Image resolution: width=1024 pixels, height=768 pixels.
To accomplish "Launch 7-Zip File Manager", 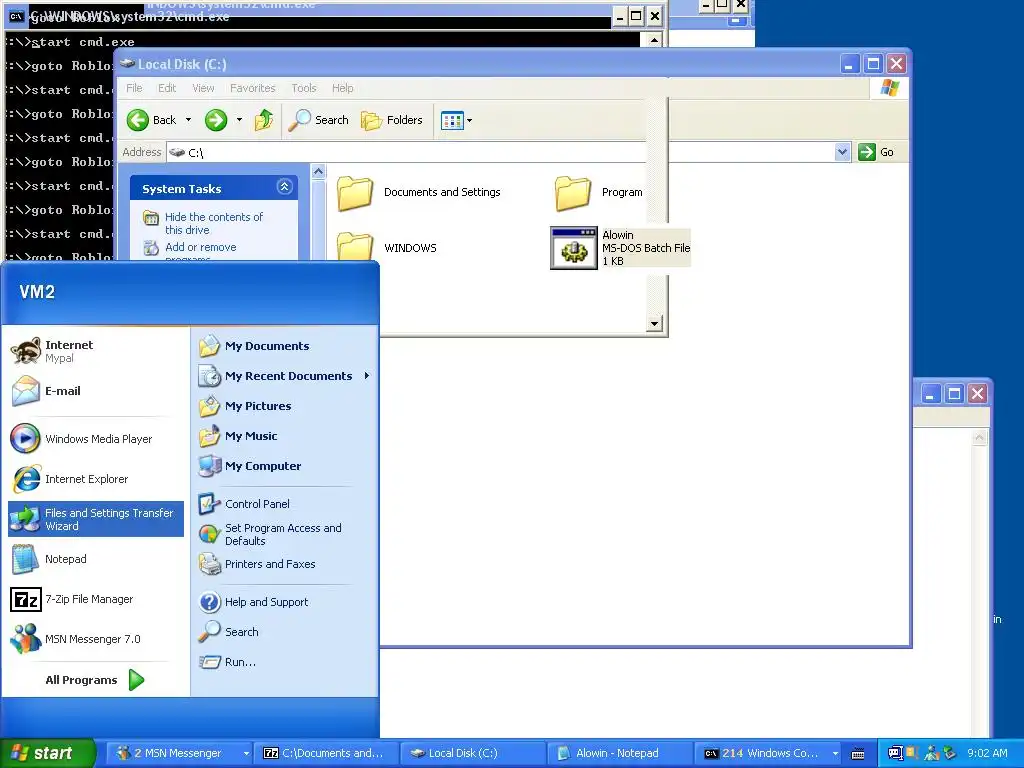I will (x=95, y=599).
